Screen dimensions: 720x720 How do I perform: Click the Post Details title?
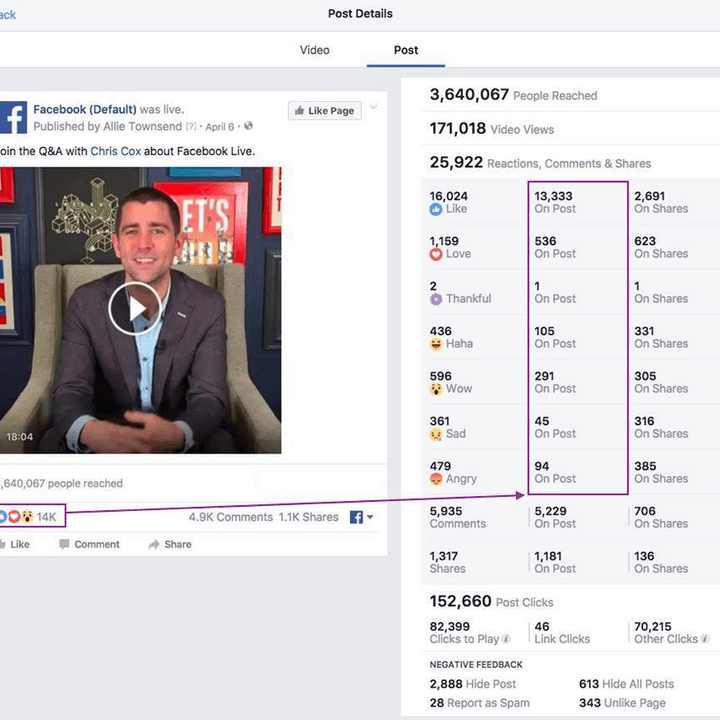(360, 14)
